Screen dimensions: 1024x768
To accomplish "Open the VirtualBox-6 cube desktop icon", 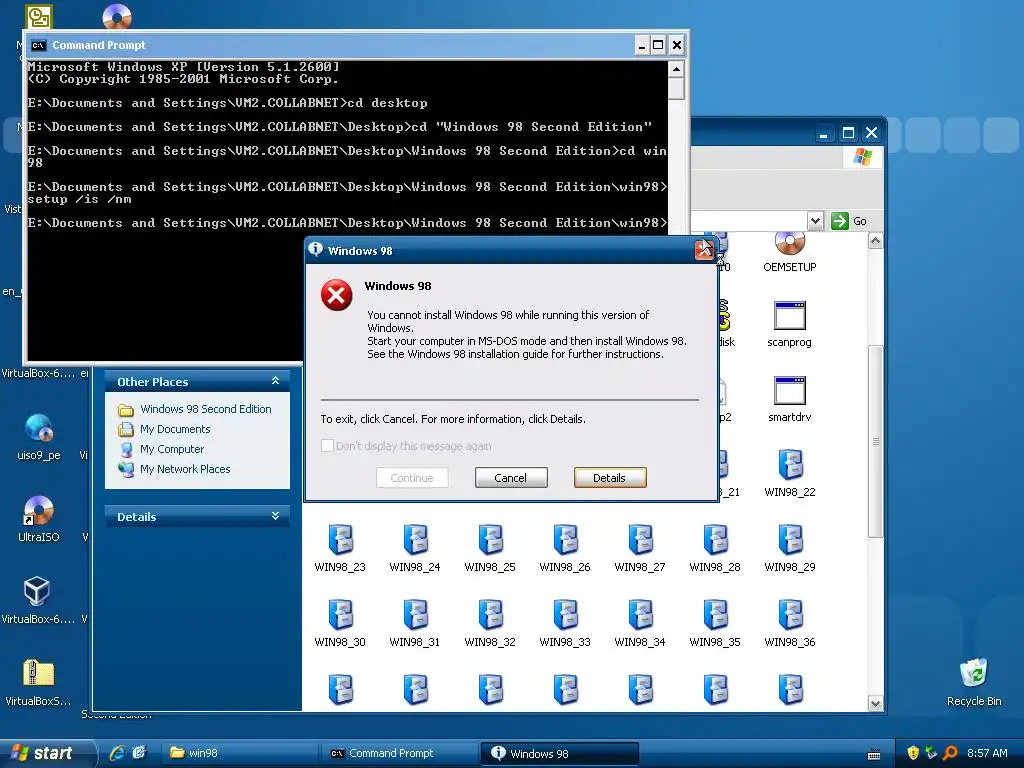I will coord(37,592).
